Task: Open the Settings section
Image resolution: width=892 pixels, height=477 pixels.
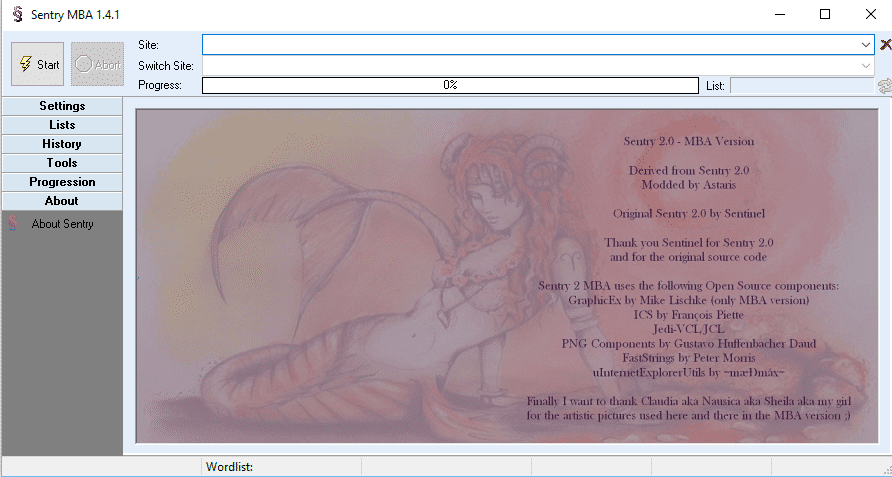Action: click(x=62, y=106)
